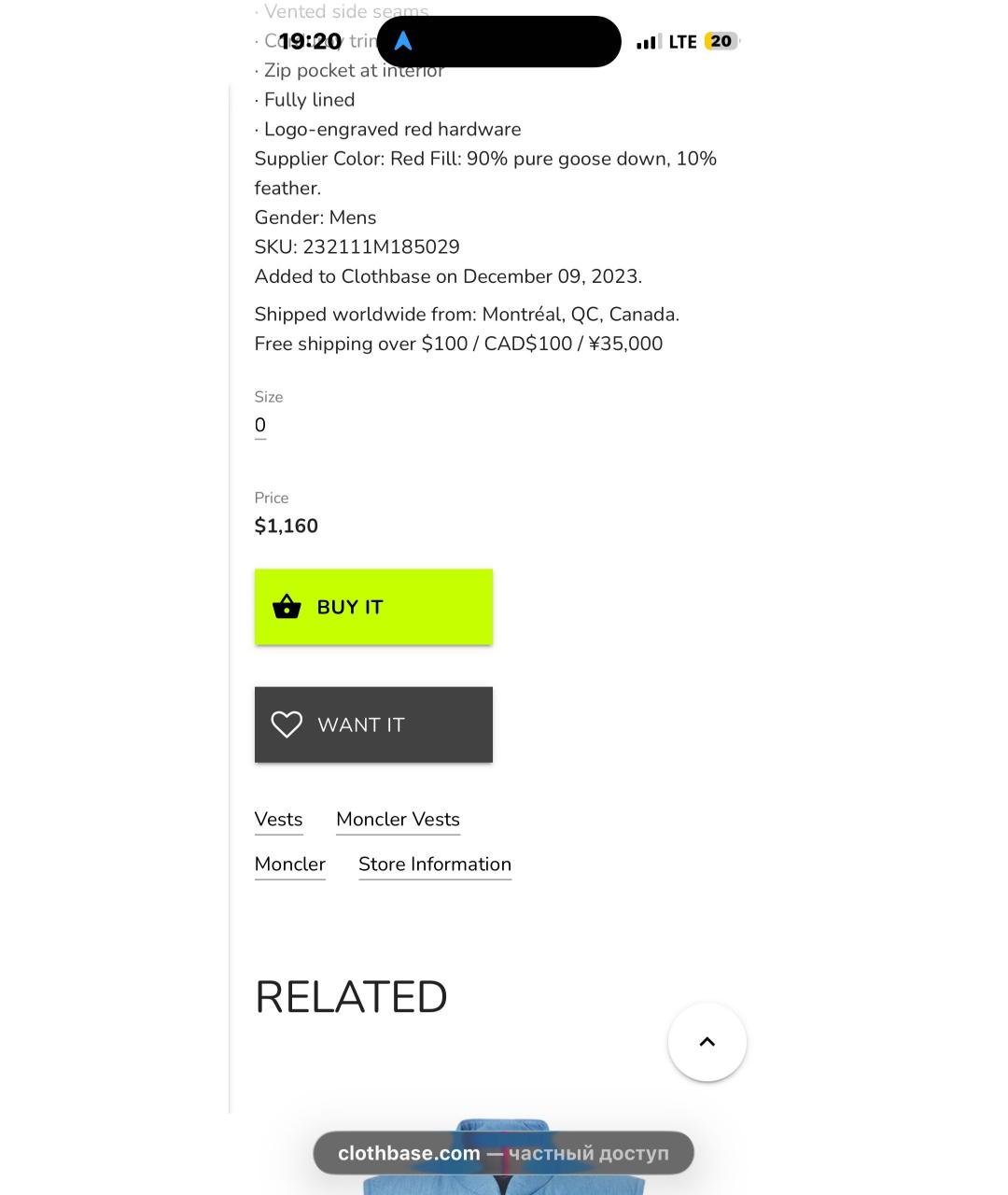Tap the battery indicator showing 20
Image resolution: width=1008 pixels, height=1195 pixels.
pyautogui.click(x=721, y=41)
